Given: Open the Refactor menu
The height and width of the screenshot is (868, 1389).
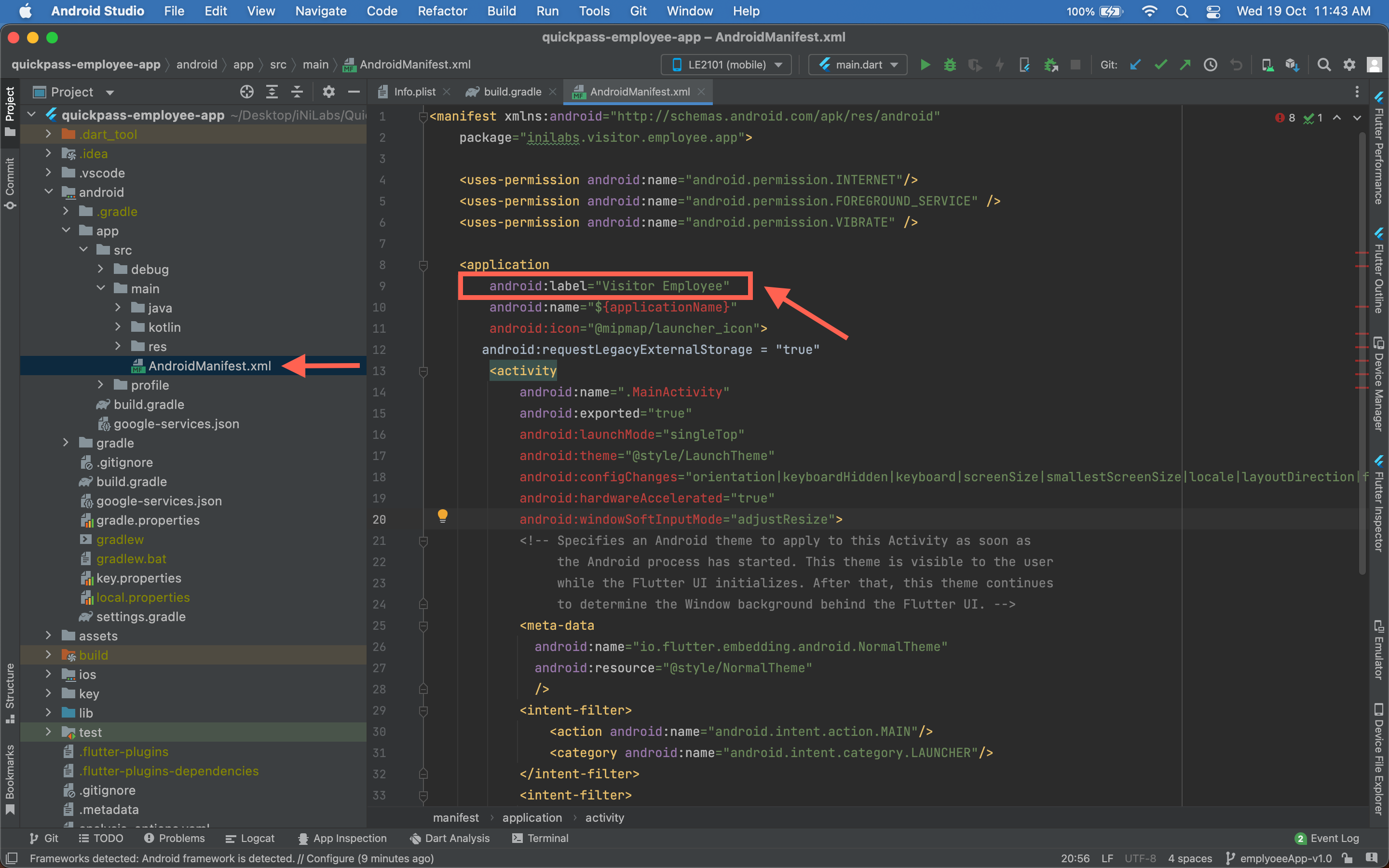Looking at the screenshot, I should (442, 12).
